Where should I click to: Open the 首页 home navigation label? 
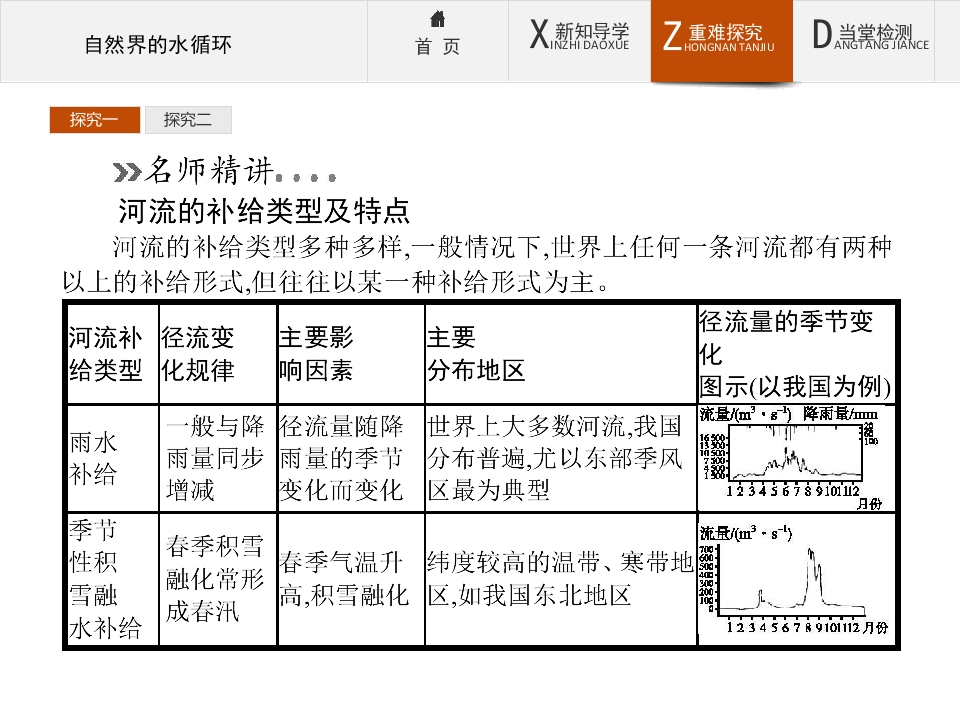[x=437, y=47]
